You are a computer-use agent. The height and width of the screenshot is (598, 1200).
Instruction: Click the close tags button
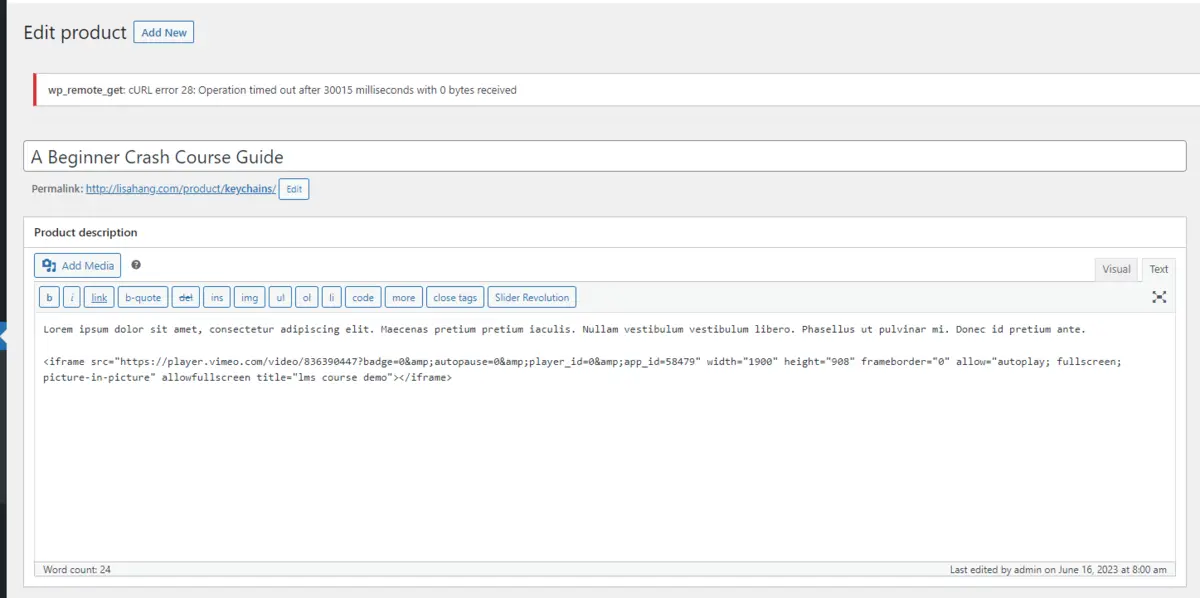click(455, 297)
